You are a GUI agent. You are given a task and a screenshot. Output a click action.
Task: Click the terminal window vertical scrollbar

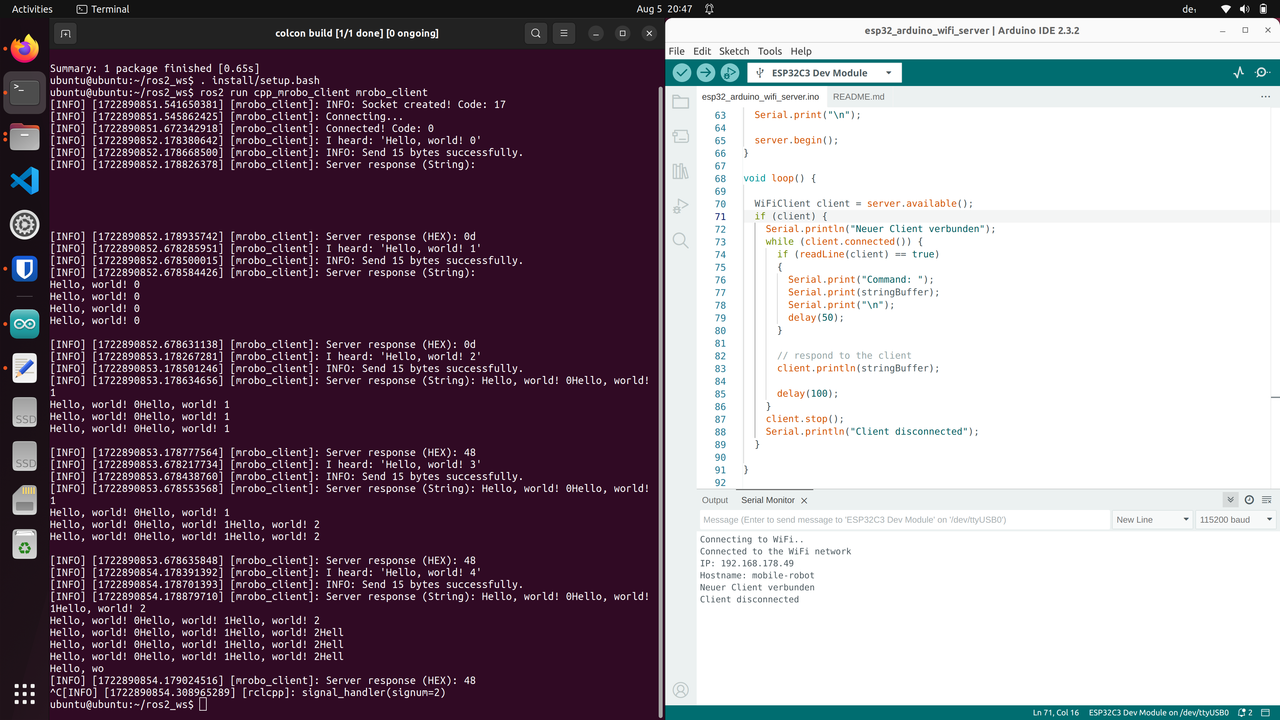662,400
